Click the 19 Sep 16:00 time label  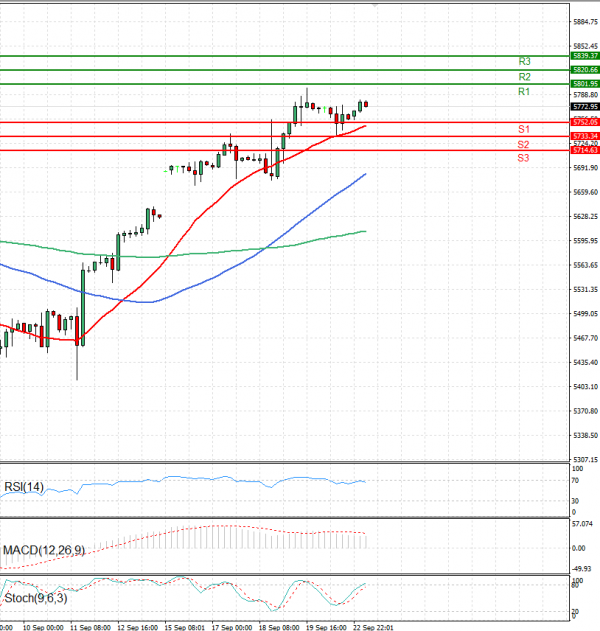point(326,627)
